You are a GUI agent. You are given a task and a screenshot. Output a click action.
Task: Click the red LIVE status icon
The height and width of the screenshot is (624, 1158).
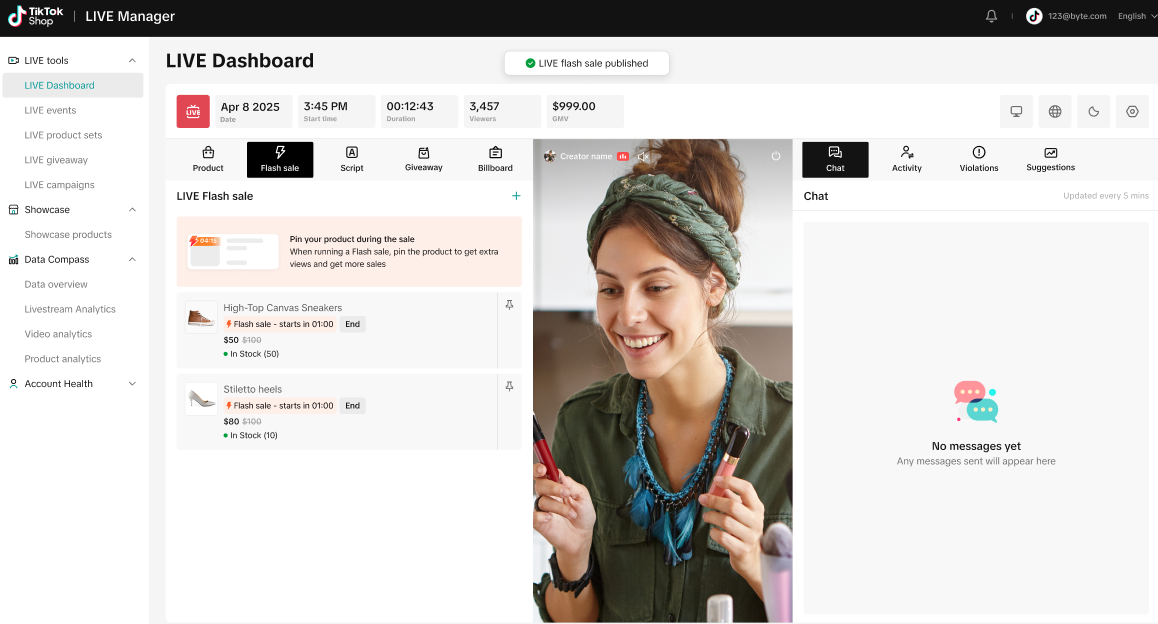[193, 112]
